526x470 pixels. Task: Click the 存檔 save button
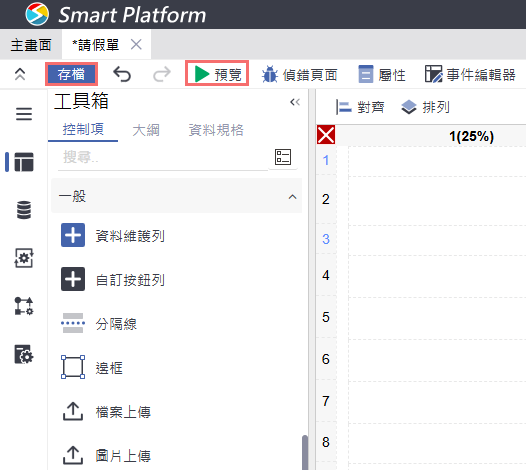tap(71, 74)
